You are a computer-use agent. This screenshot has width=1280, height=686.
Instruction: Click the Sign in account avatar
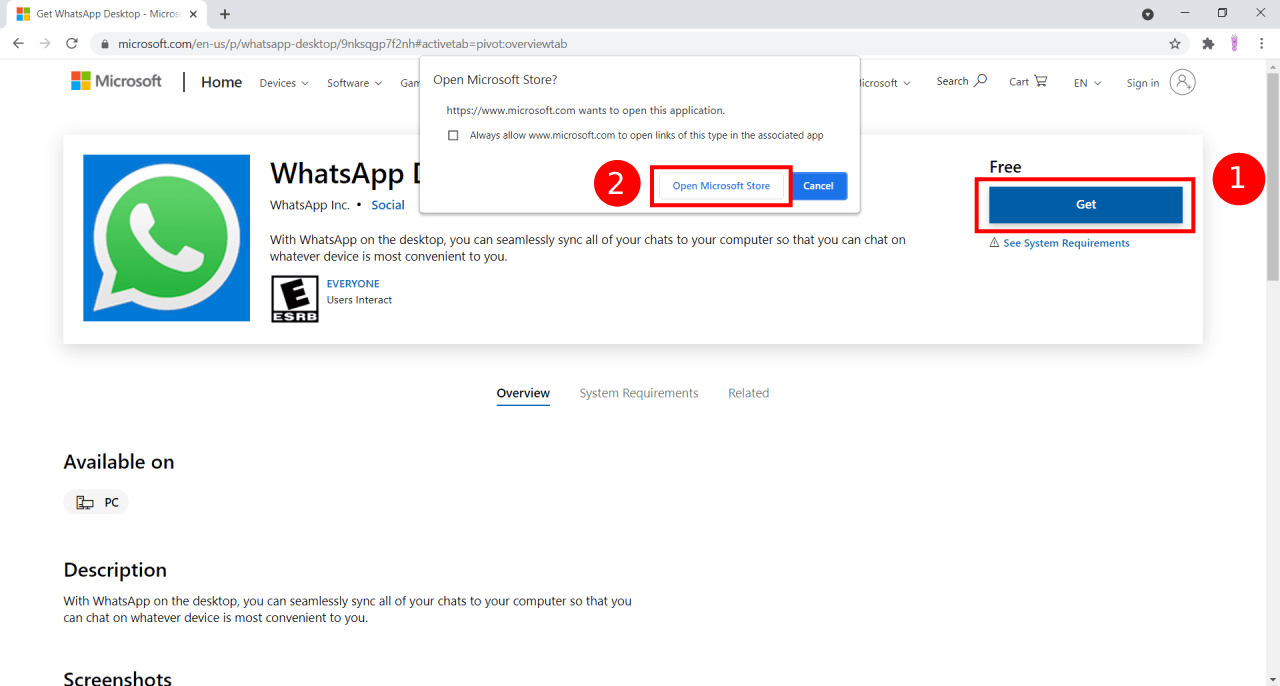click(x=1182, y=83)
